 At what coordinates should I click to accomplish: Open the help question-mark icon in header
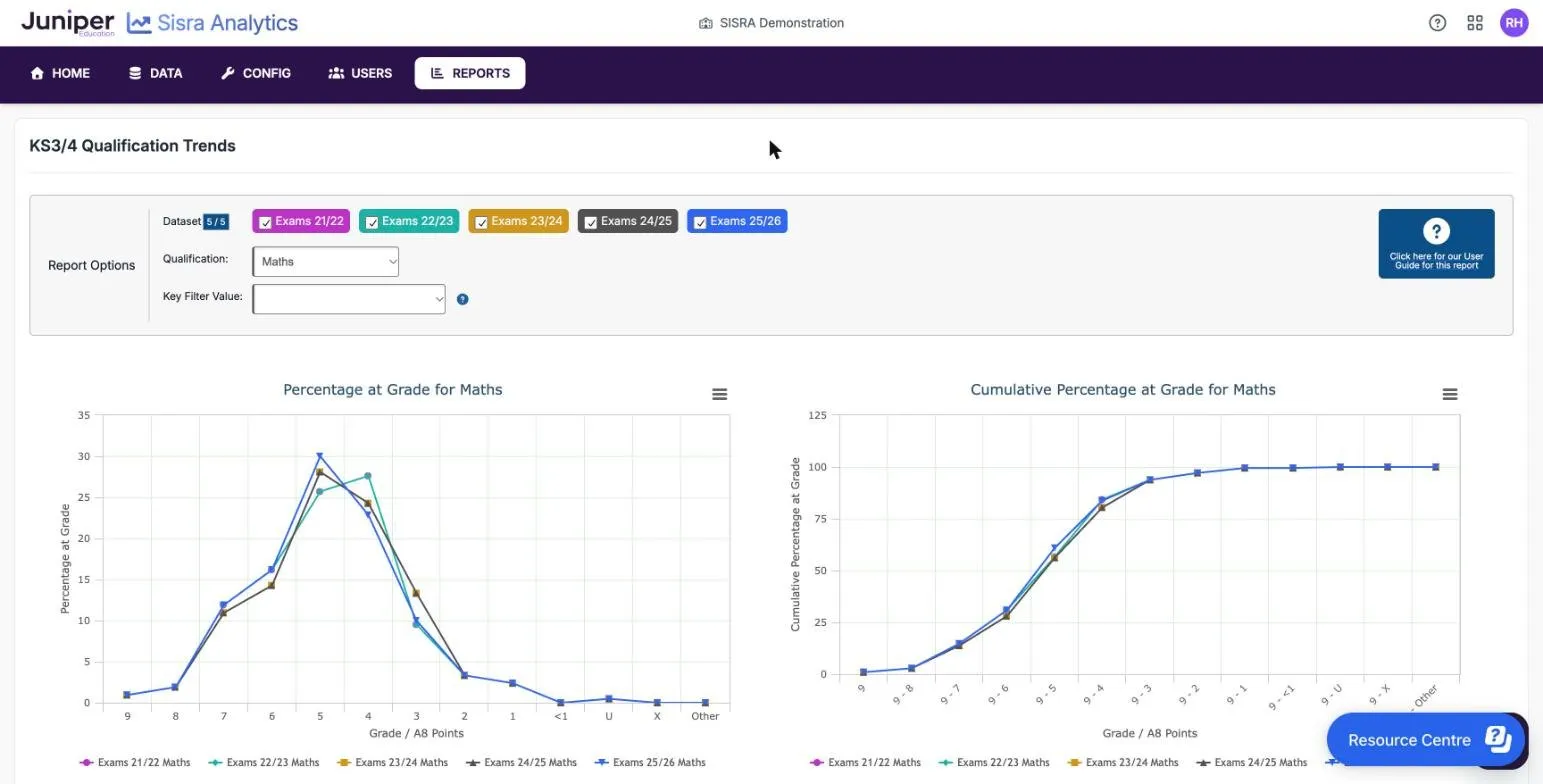pos(1437,23)
